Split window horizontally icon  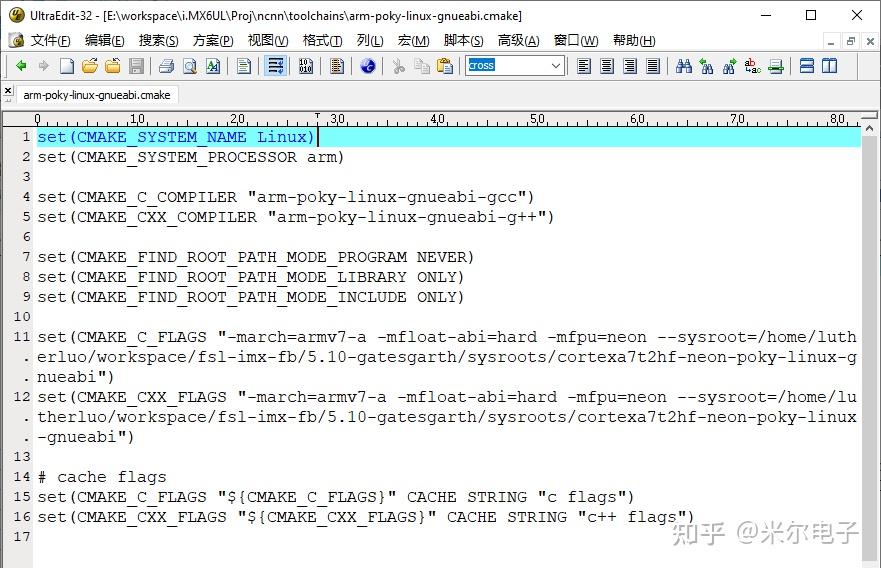pos(807,66)
